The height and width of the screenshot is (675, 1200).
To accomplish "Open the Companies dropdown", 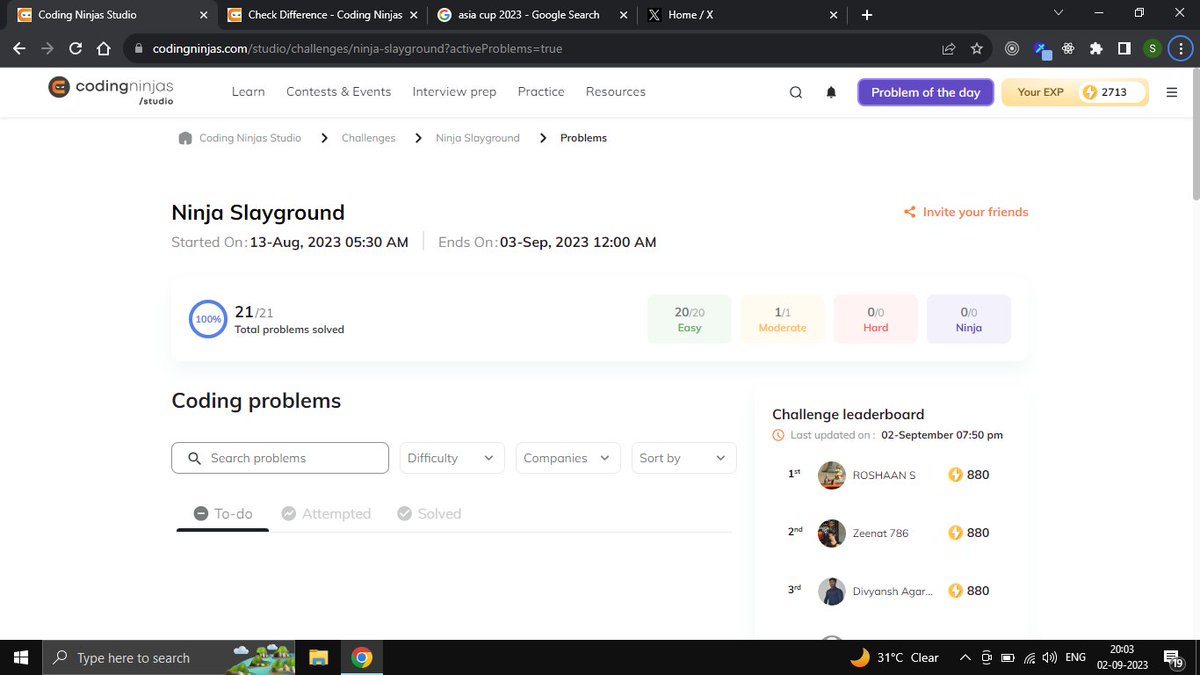I will 568,458.
